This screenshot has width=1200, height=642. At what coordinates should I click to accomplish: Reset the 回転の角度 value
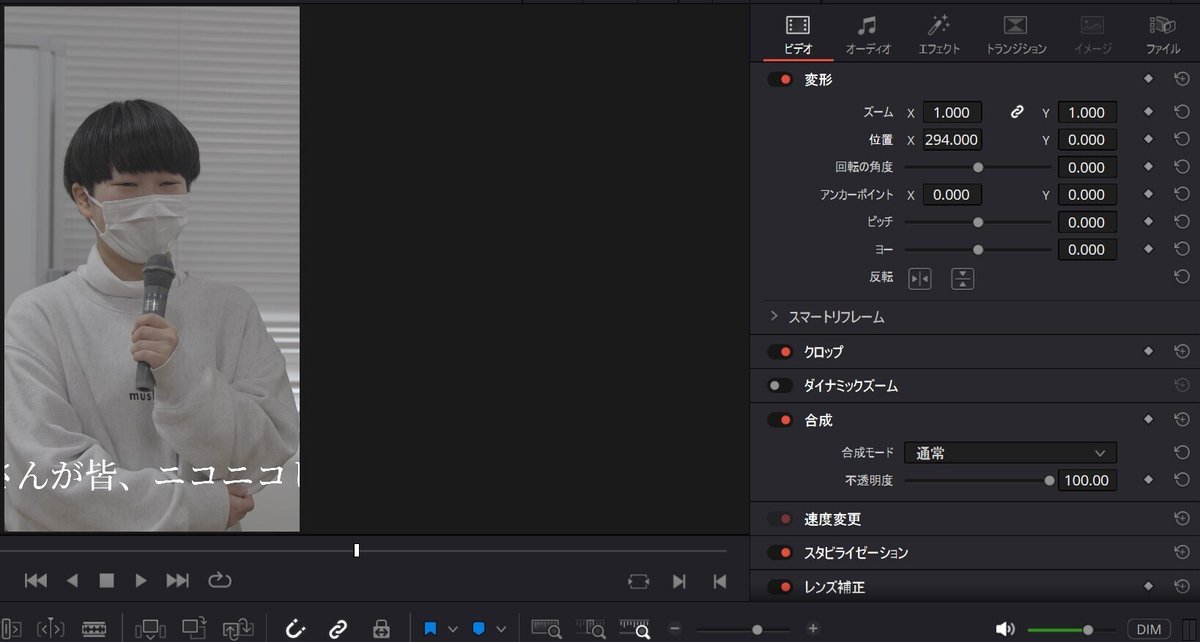tap(1182, 167)
